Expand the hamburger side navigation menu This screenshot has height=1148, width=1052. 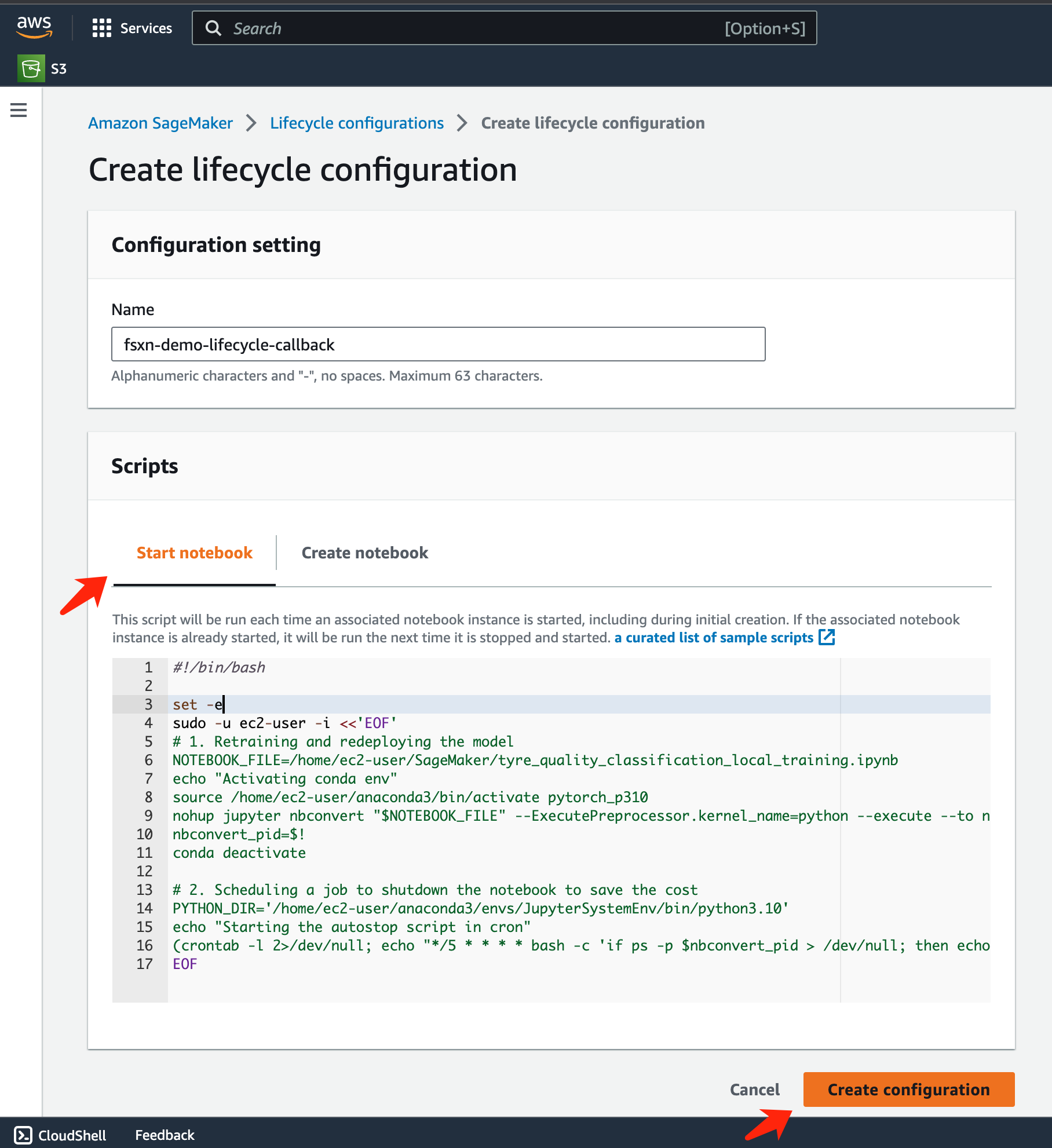(x=19, y=109)
